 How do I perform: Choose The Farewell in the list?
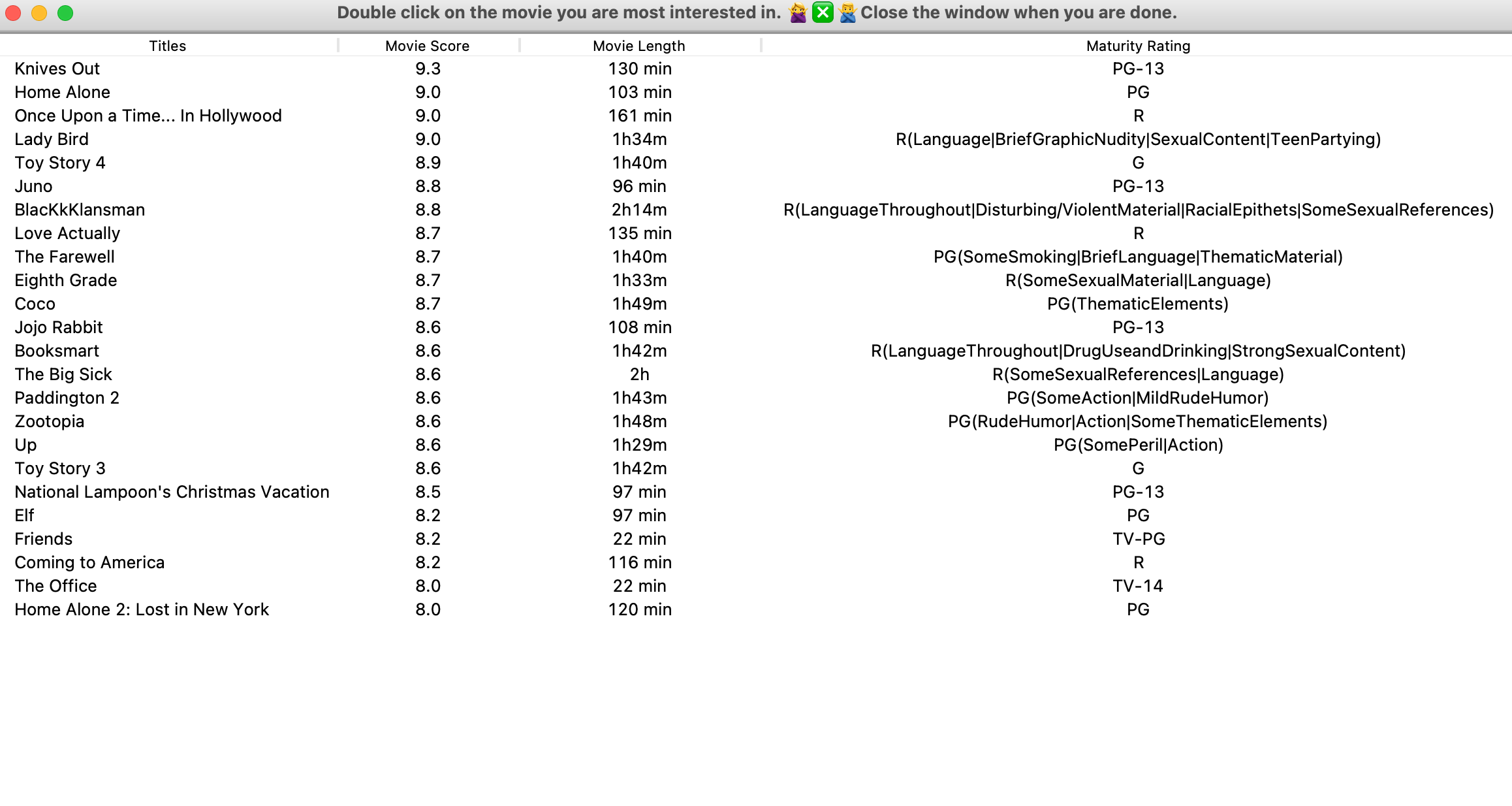point(65,257)
